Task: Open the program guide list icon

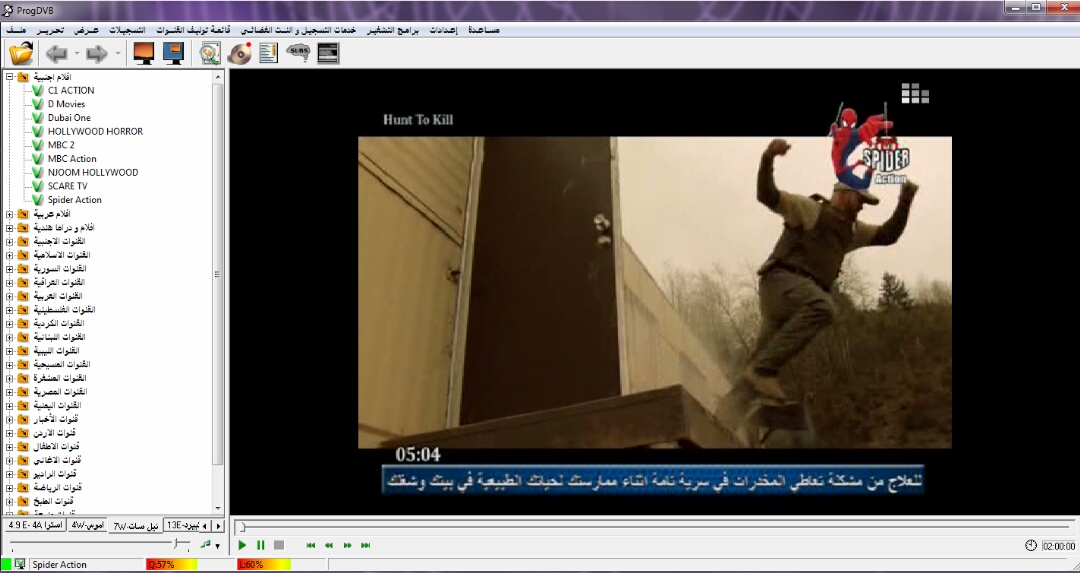Action: coord(268,53)
